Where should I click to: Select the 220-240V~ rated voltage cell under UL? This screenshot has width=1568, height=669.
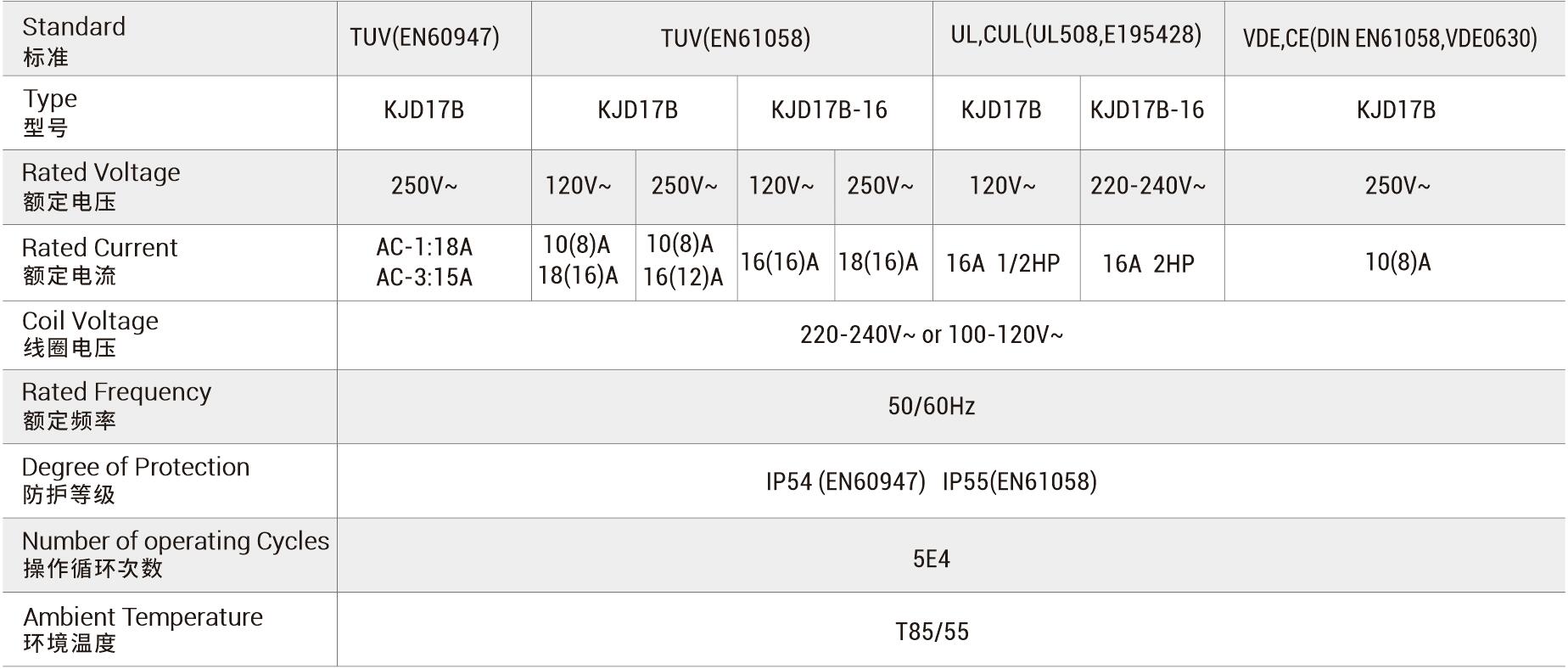click(1148, 186)
